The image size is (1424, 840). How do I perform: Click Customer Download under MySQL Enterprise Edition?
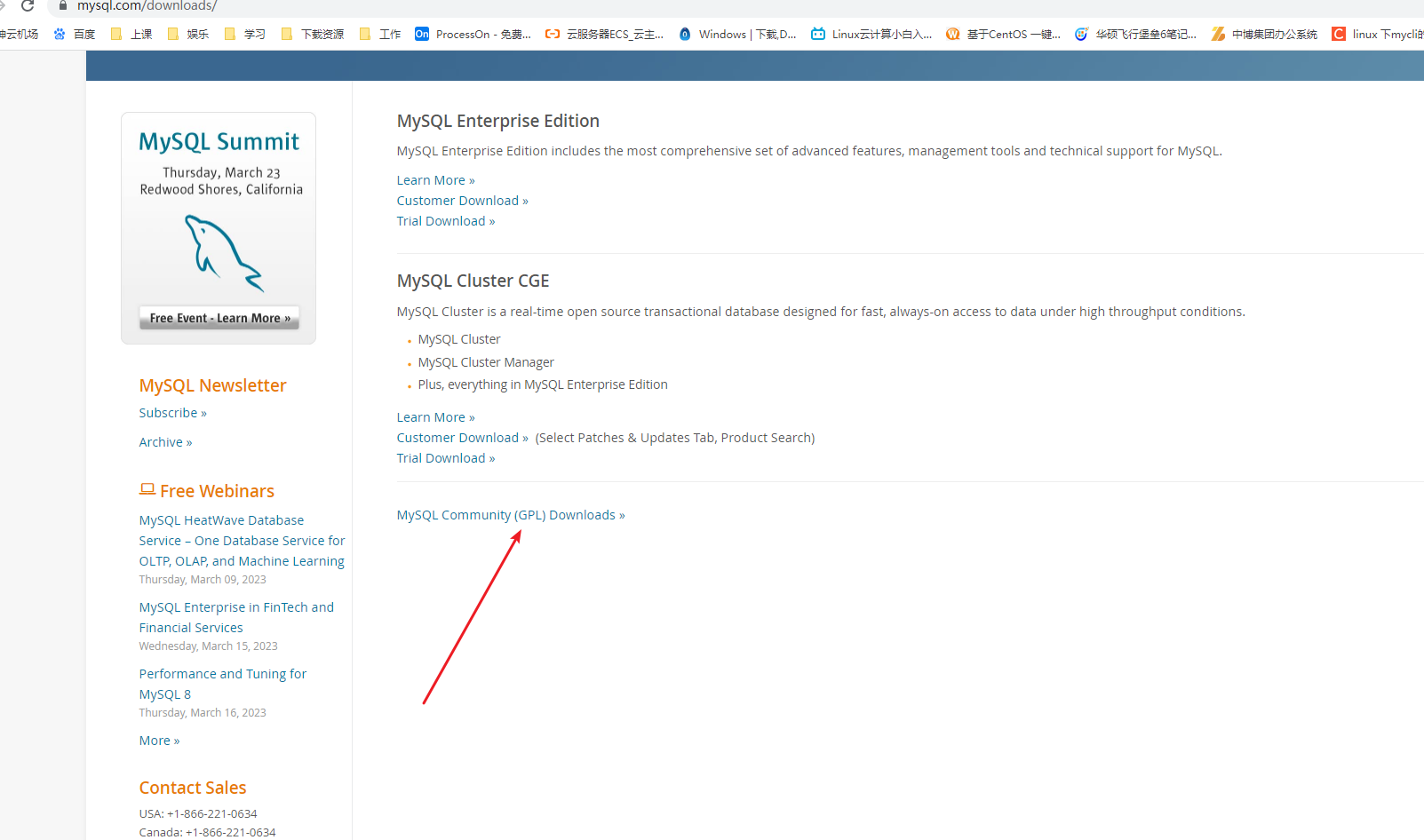(x=463, y=201)
